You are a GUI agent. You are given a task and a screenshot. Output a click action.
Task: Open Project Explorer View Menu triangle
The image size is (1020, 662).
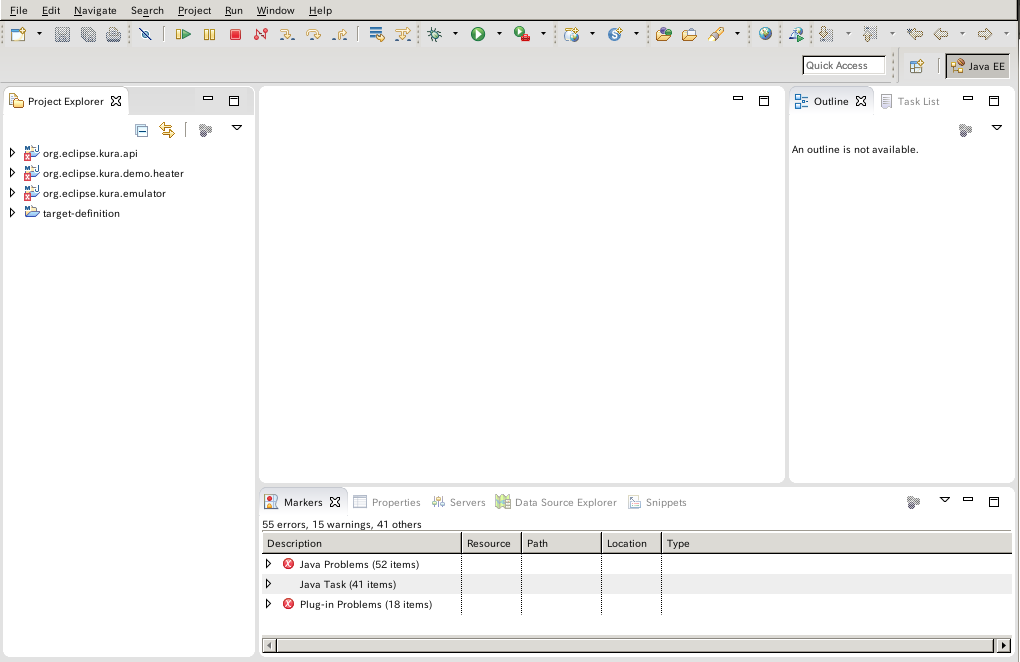(x=237, y=128)
